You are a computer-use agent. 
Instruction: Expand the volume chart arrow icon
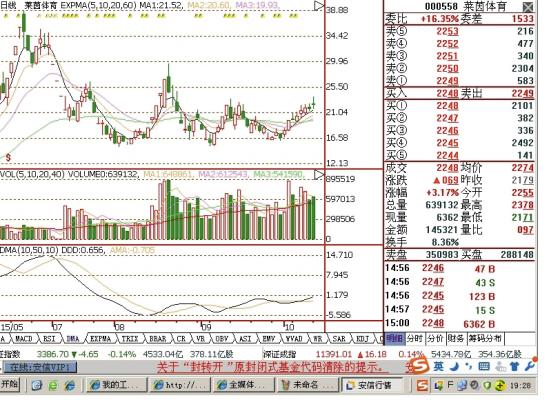318,175
